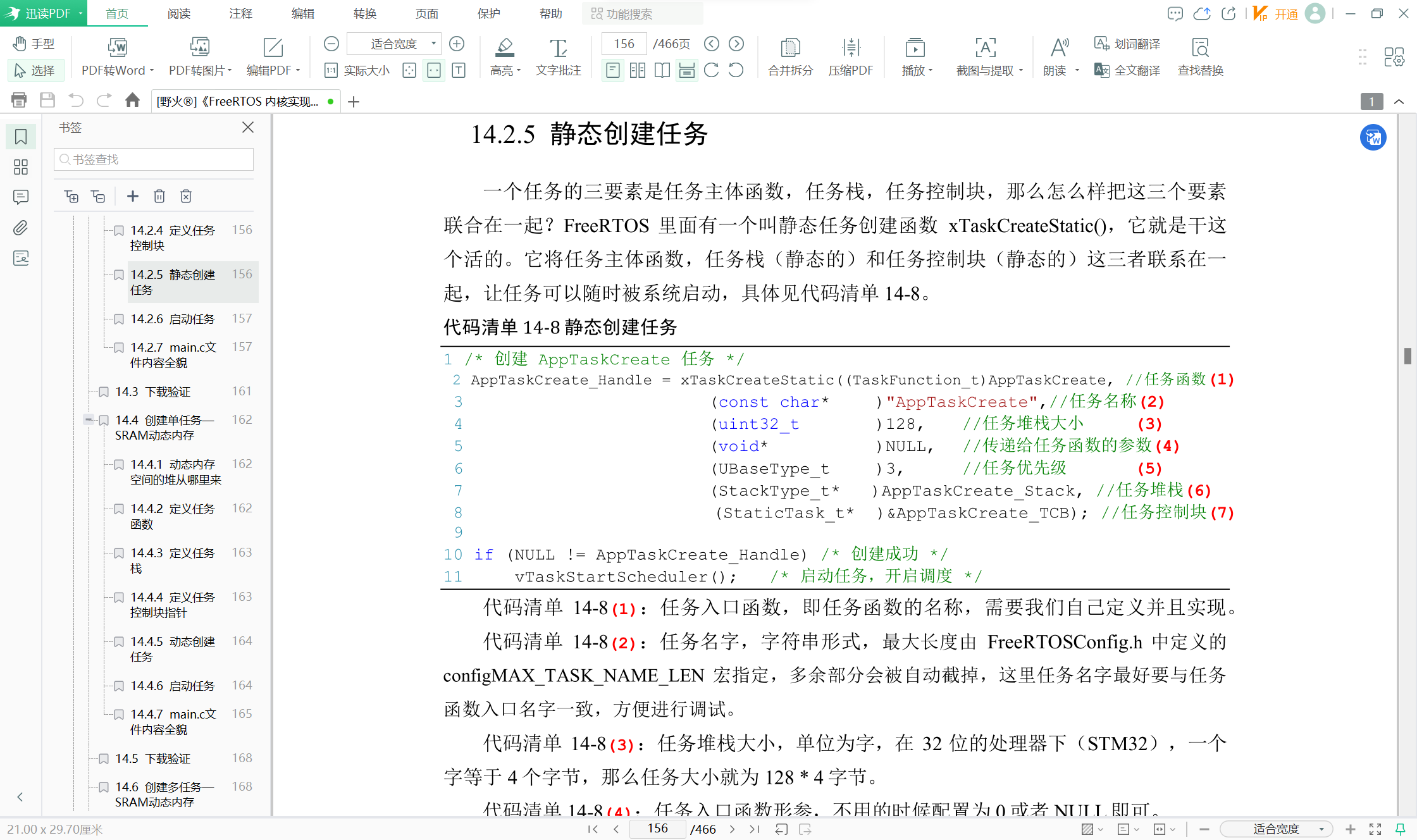Switch to the 阅读 tab
This screenshot has width=1417, height=840.
point(179,13)
